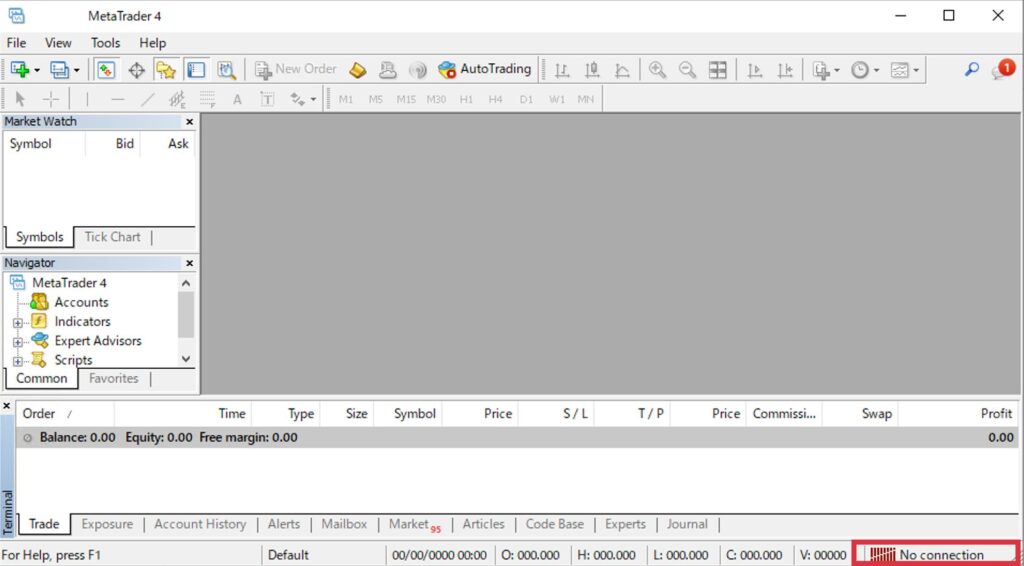Select the Bar Chart type icon

(562, 70)
